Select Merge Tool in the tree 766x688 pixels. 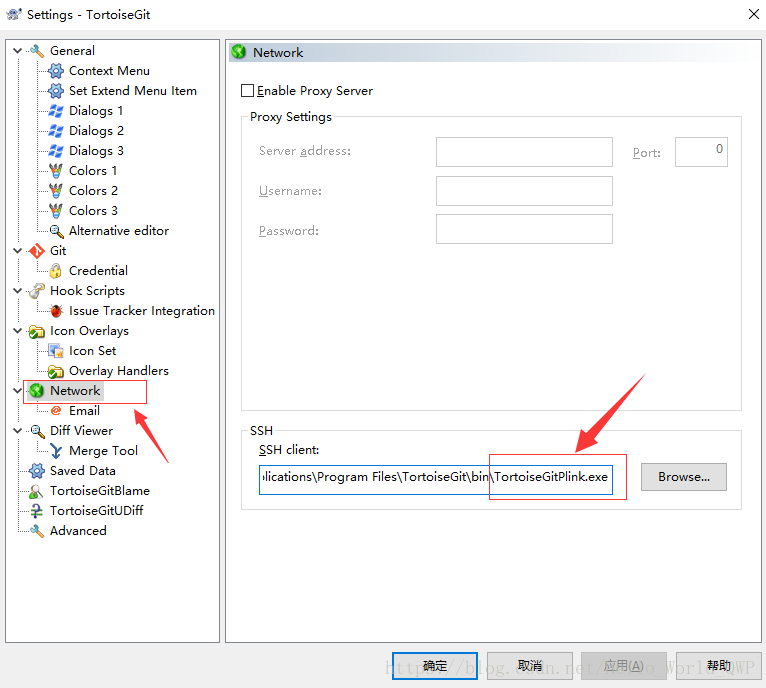104,451
